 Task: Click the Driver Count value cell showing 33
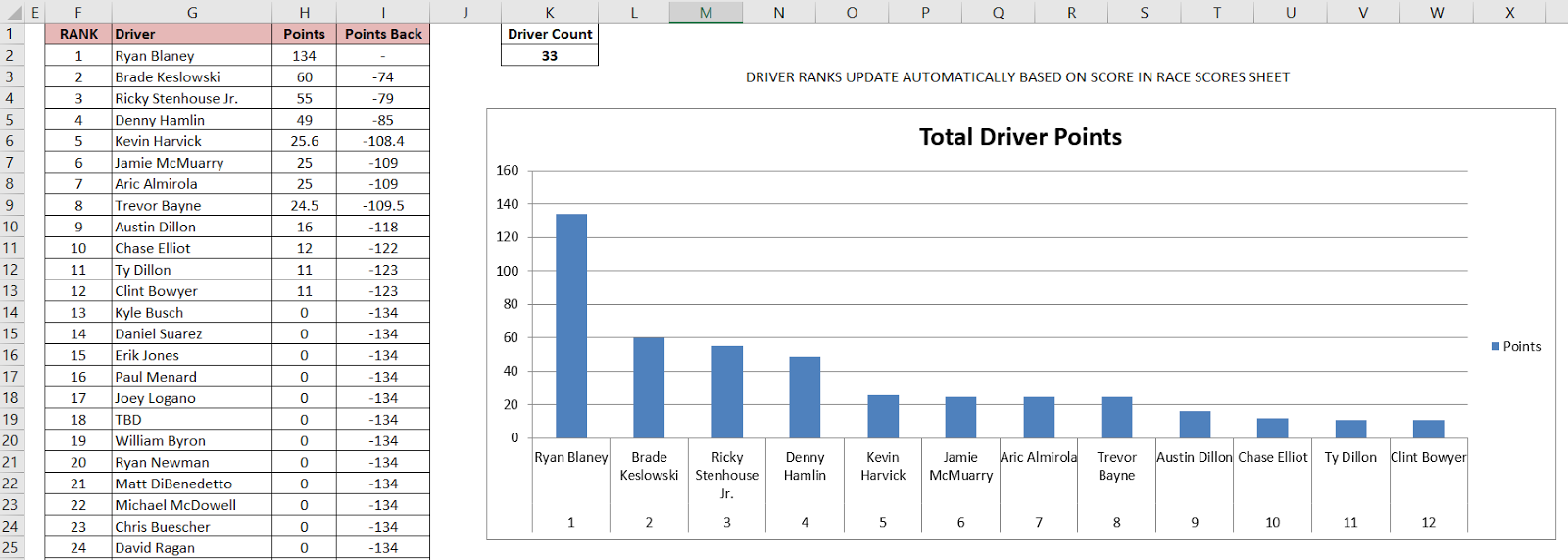(550, 56)
